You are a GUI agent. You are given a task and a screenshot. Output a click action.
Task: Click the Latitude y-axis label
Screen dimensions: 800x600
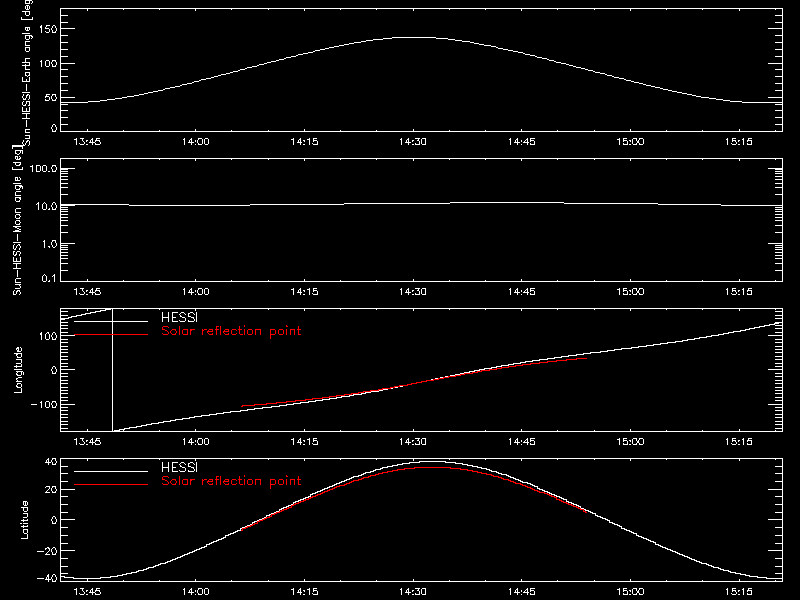coord(24,519)
